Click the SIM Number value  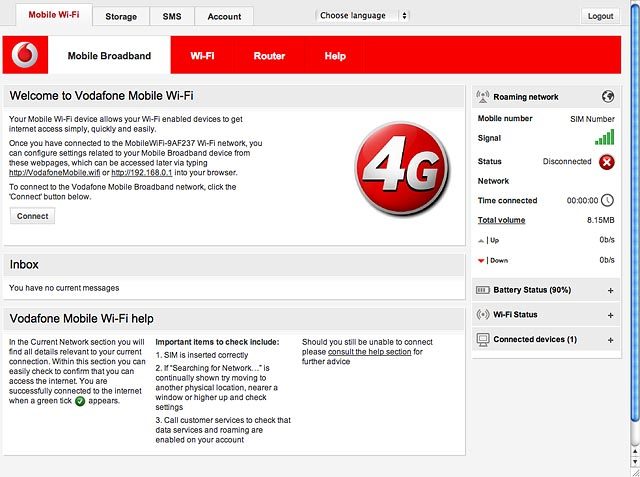(x=592, y=119)
